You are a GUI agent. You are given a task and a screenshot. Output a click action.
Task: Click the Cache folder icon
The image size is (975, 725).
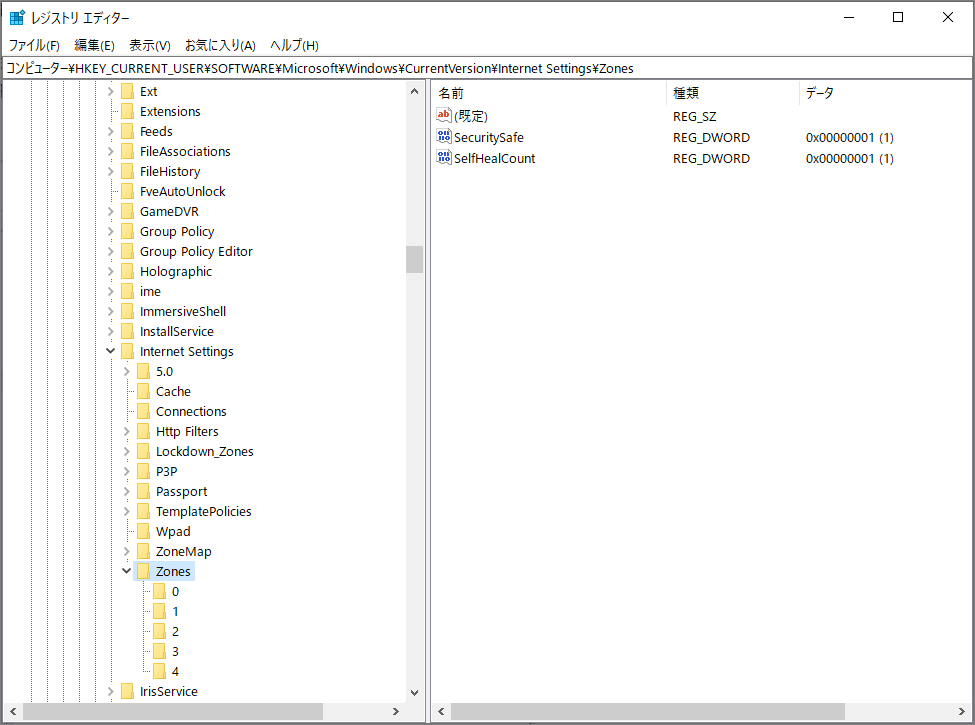coord(144,392)
